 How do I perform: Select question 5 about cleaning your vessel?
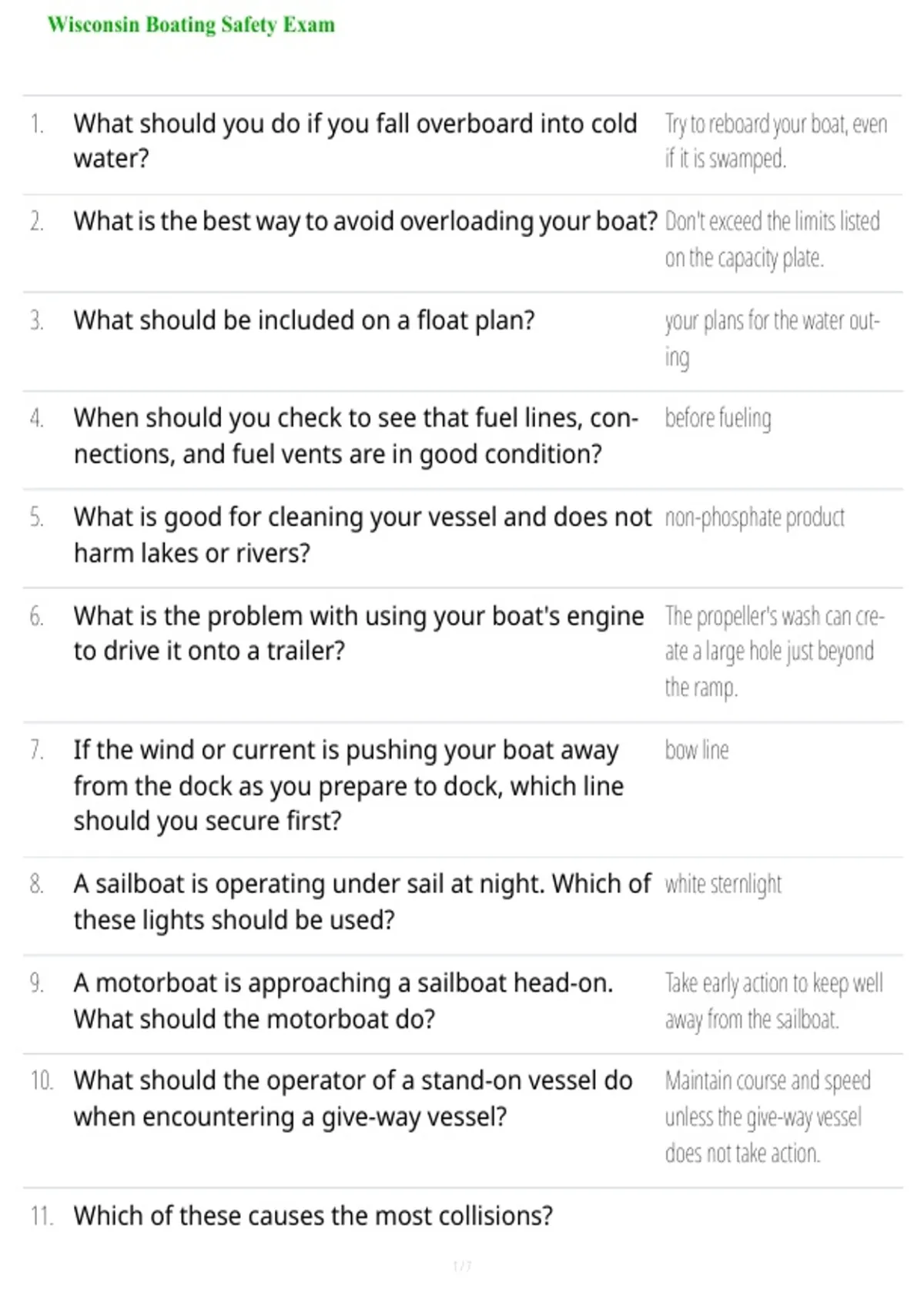point(363,534)
